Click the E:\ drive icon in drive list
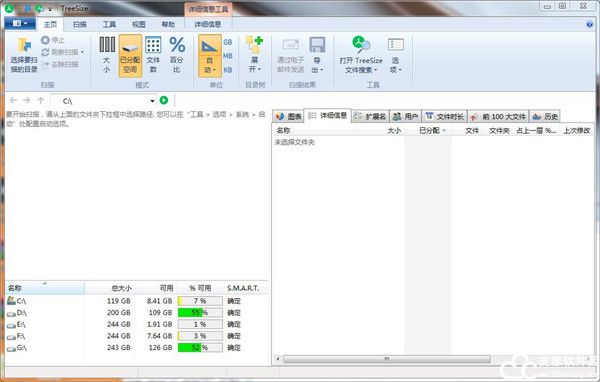 coord(11,325)
